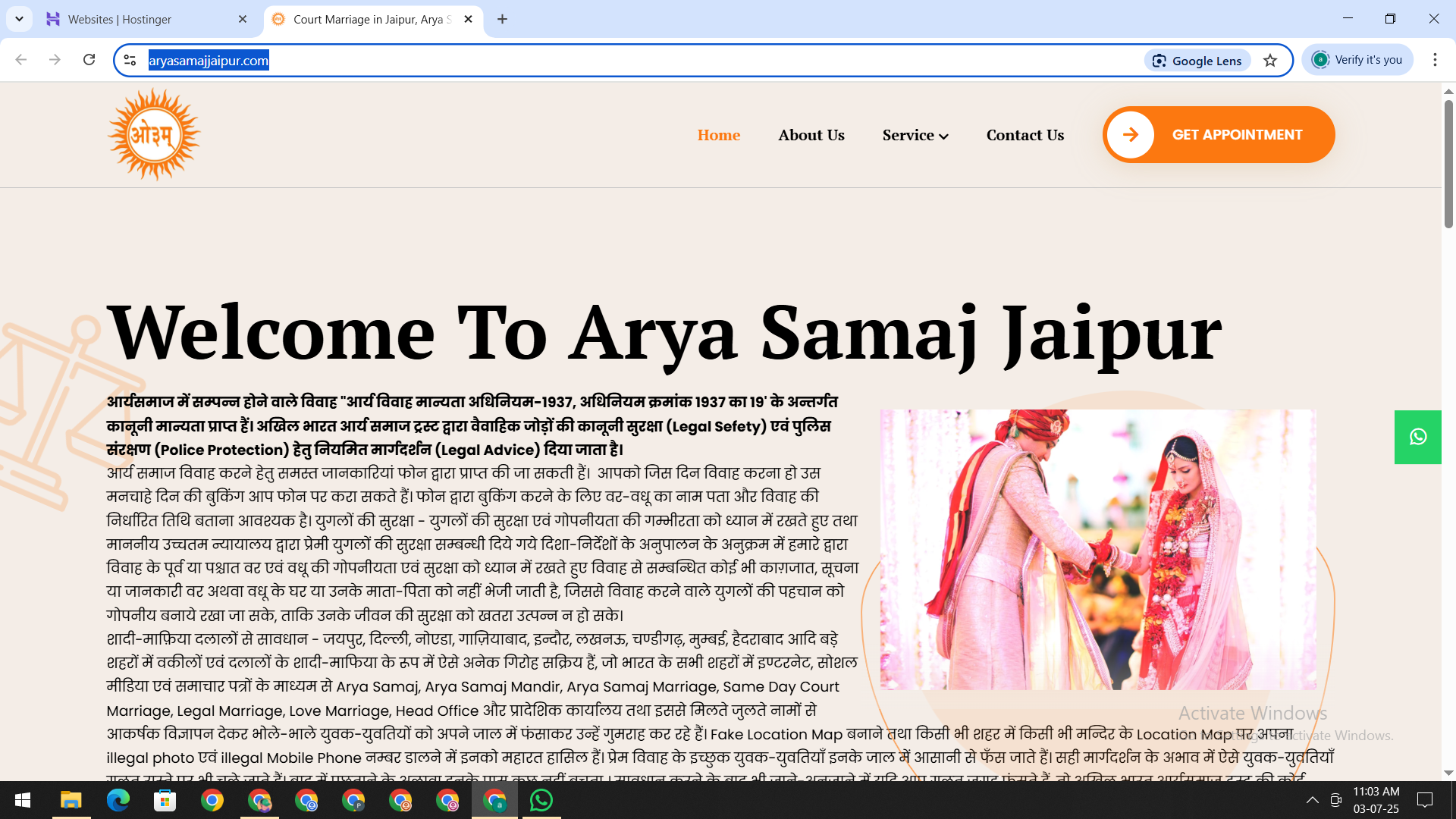Open the Windows Start menu
The image size is (1456, 819).
[23, 800]
